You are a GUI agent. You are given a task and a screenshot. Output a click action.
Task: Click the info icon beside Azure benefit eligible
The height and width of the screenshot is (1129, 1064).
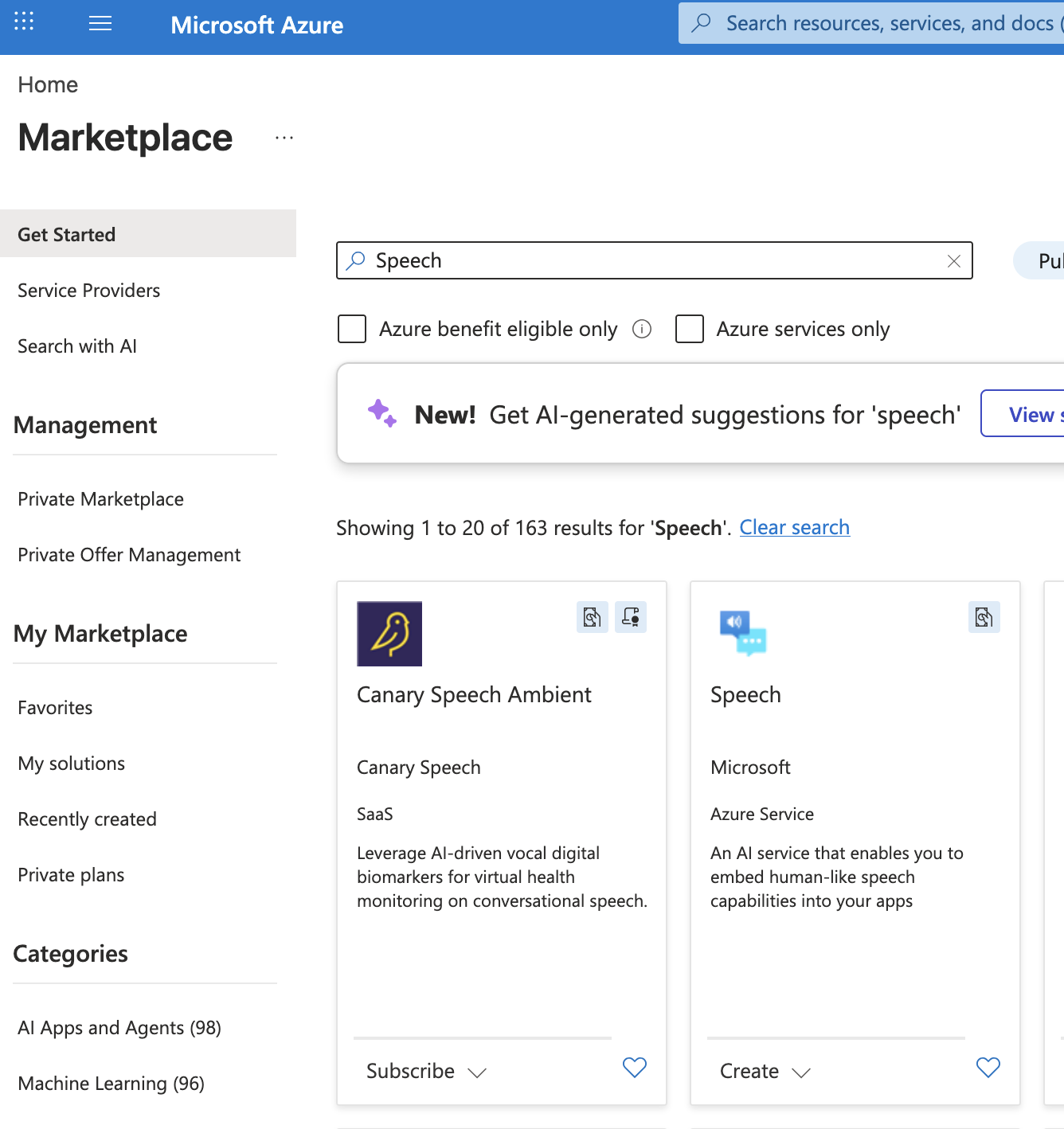pyautogui.click(x=642, y=329)
